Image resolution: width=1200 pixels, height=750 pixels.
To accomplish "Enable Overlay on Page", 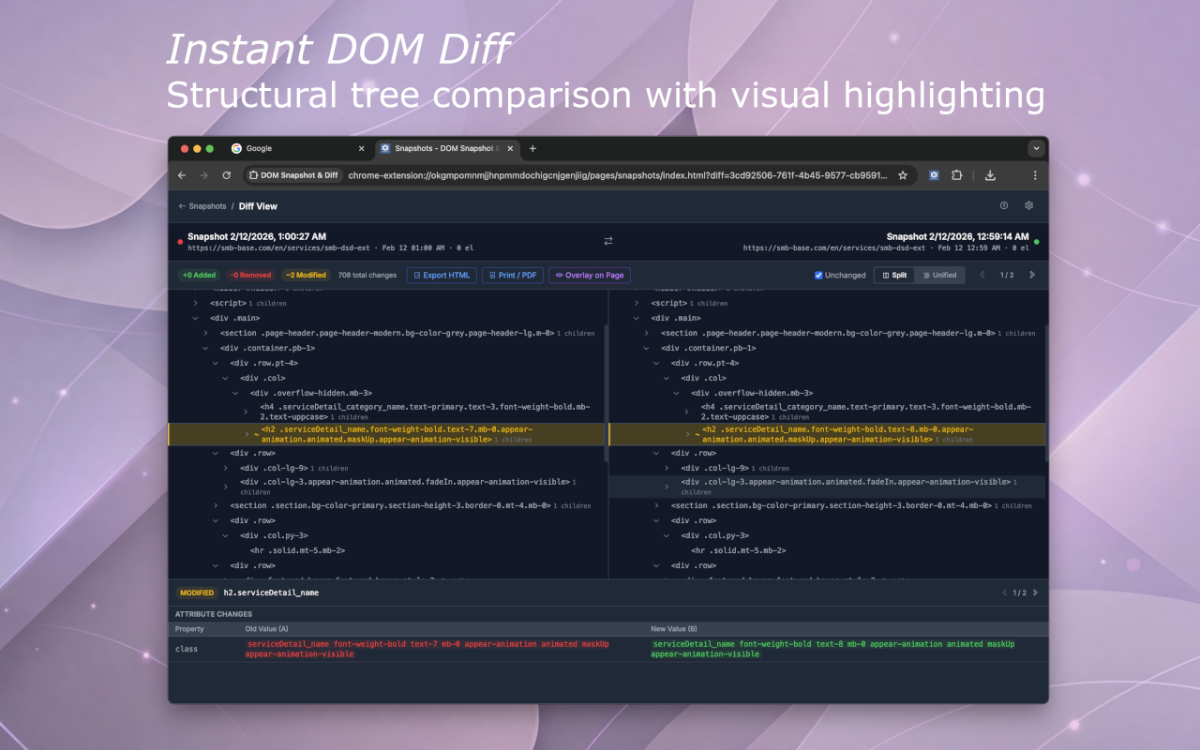I will click(x=591, y=275).
